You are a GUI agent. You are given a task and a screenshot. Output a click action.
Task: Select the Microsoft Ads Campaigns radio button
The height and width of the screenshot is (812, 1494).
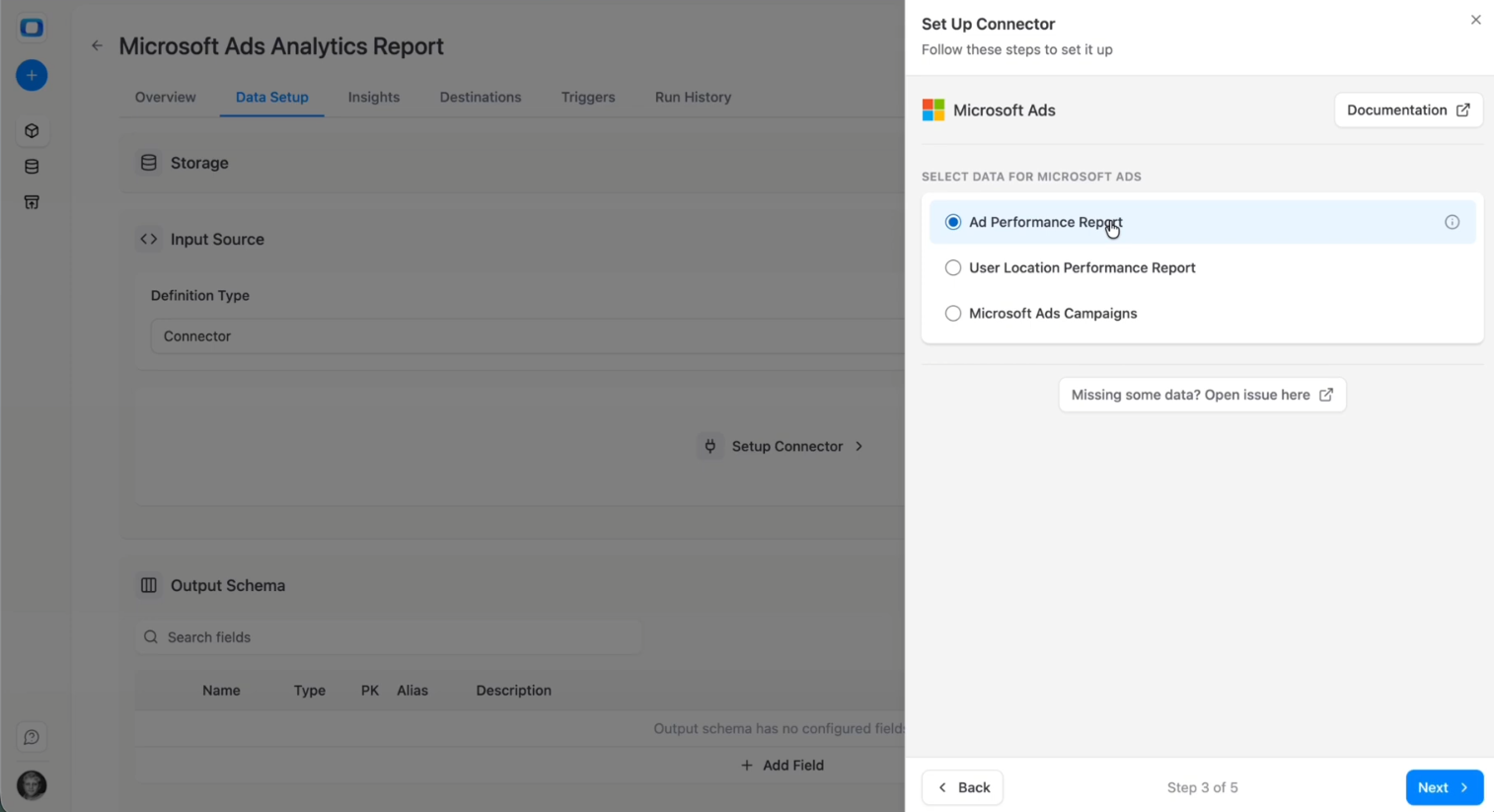953,313
